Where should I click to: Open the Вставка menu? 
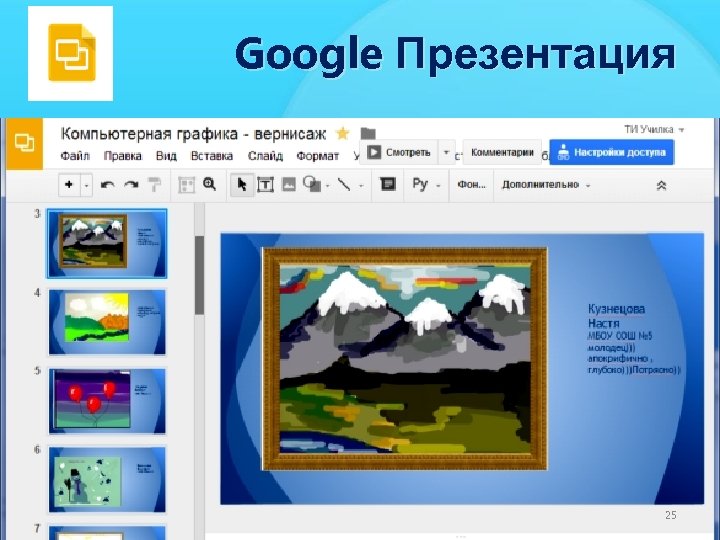coord(212,156)
